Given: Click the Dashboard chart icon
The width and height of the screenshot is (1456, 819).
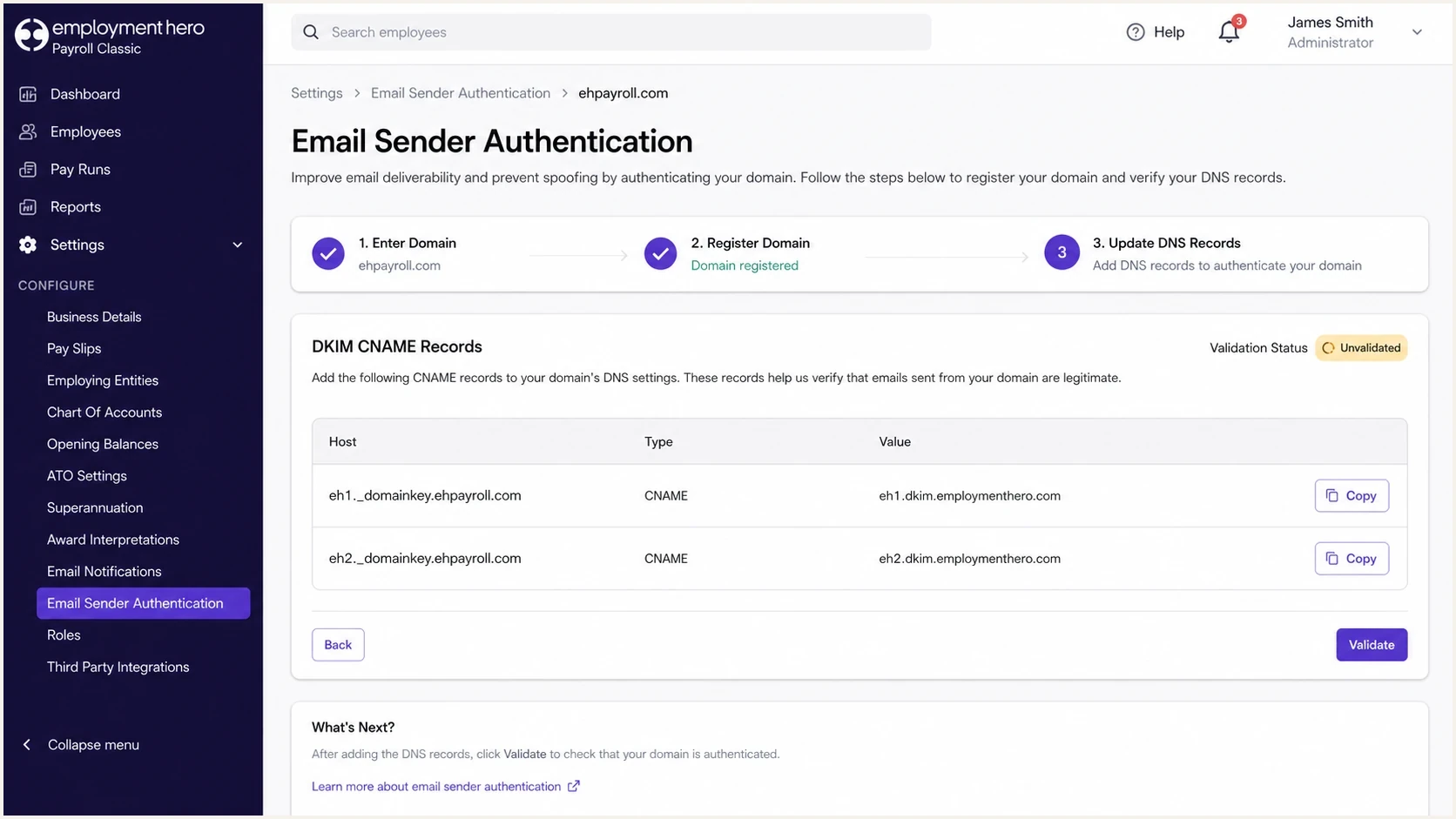Looking at the screenshot, I should click(28, 94).
